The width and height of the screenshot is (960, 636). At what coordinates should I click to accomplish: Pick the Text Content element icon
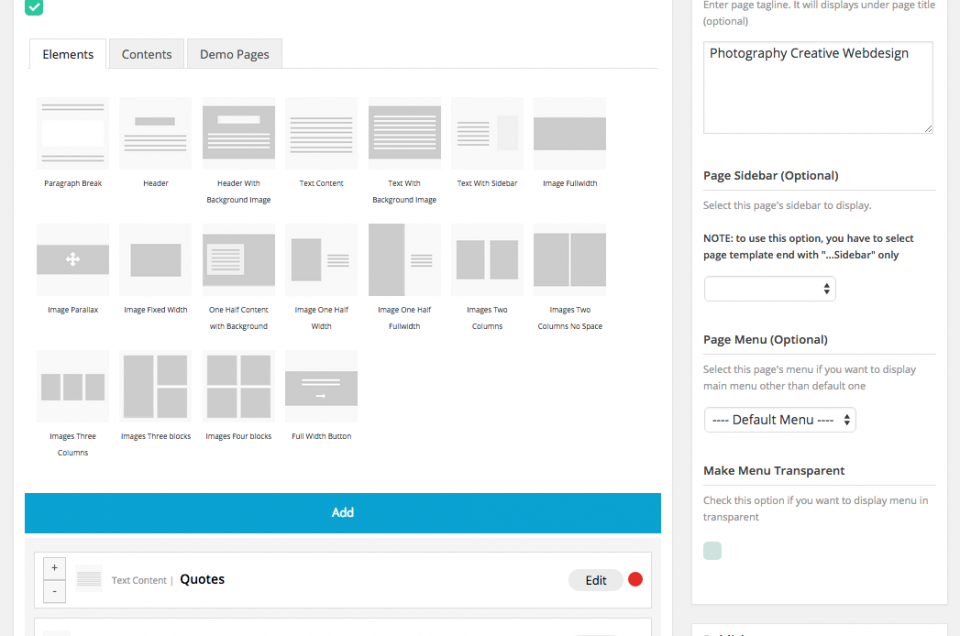click(321, 133)
